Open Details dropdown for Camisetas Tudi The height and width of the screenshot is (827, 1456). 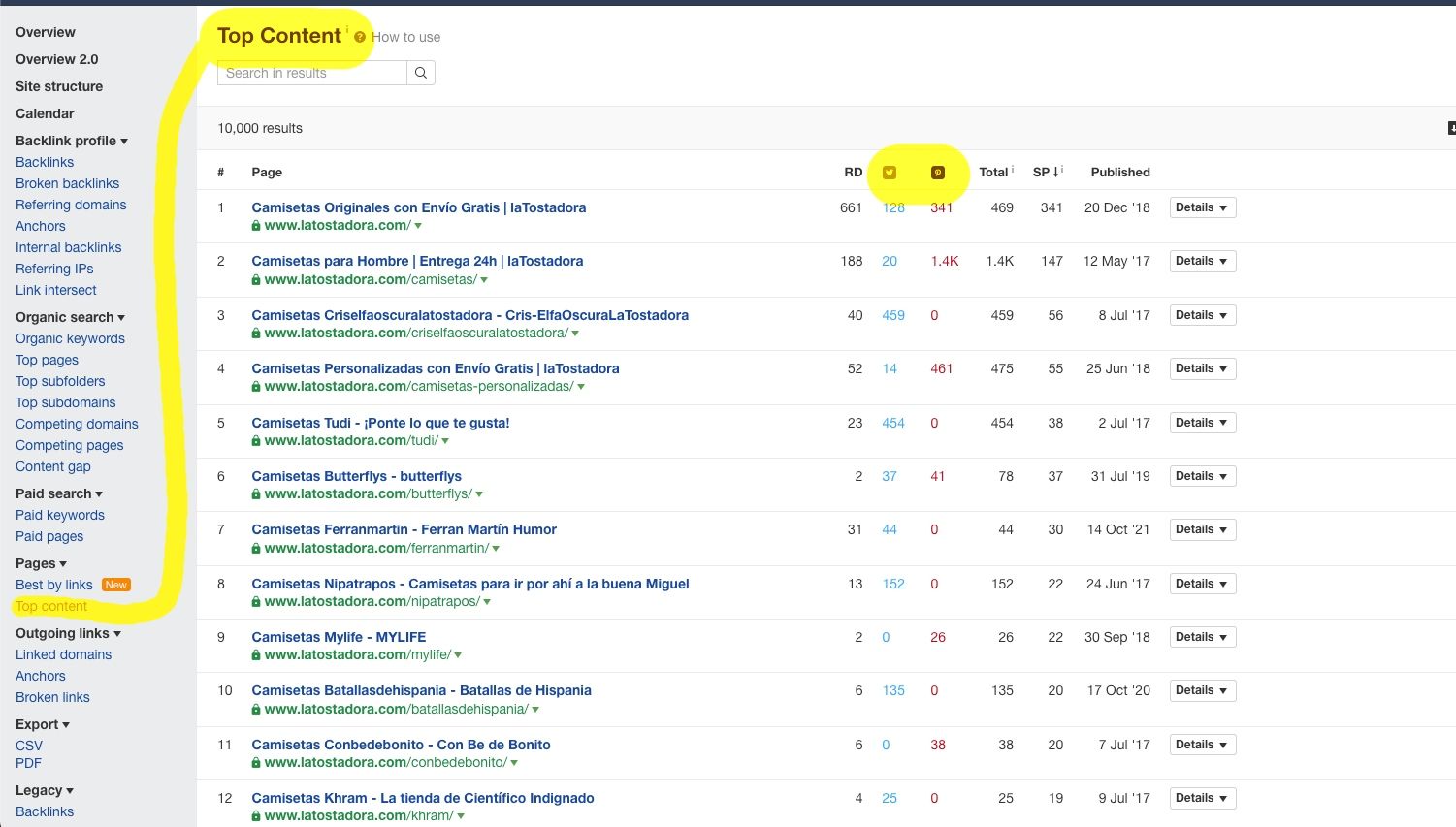[1202, 423]
